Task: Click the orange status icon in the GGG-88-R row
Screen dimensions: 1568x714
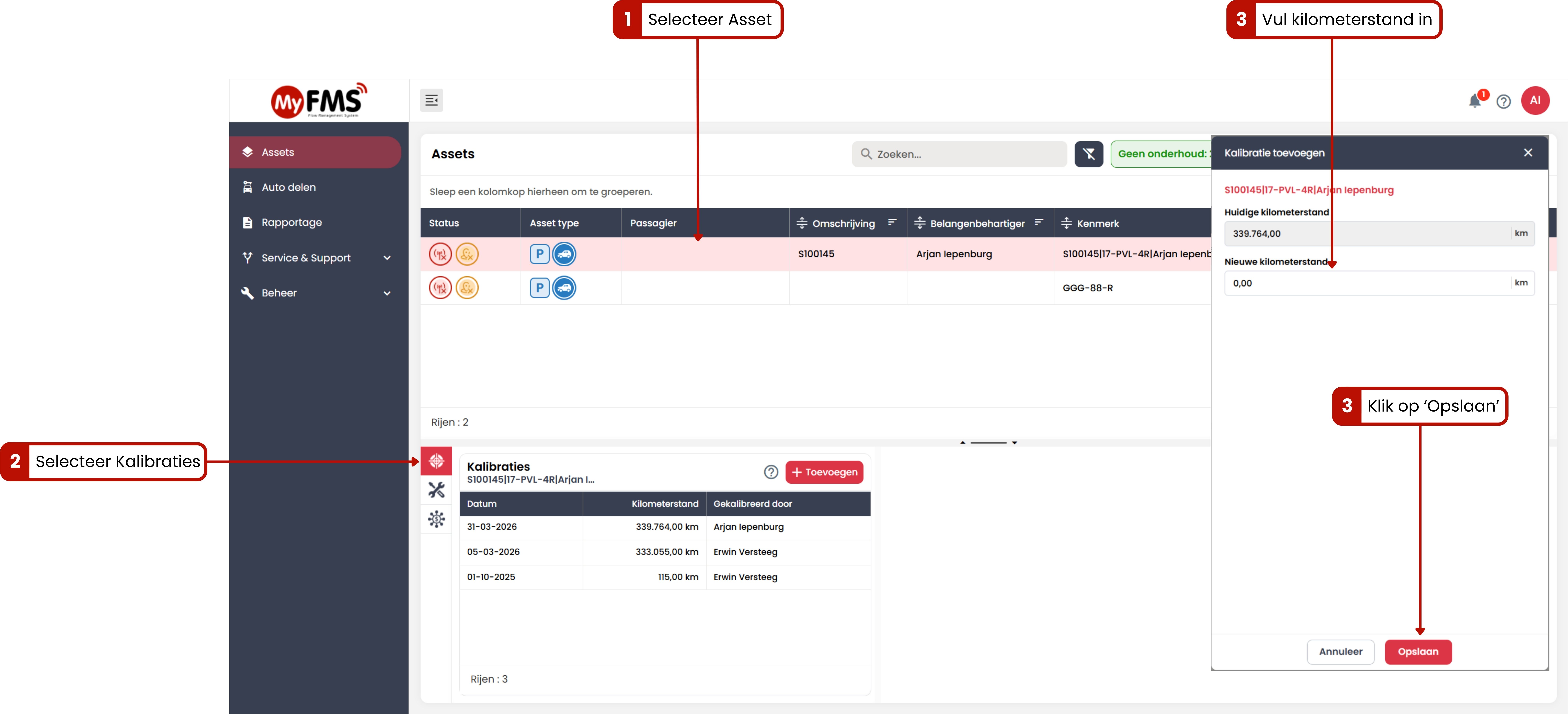Action: 467,288
